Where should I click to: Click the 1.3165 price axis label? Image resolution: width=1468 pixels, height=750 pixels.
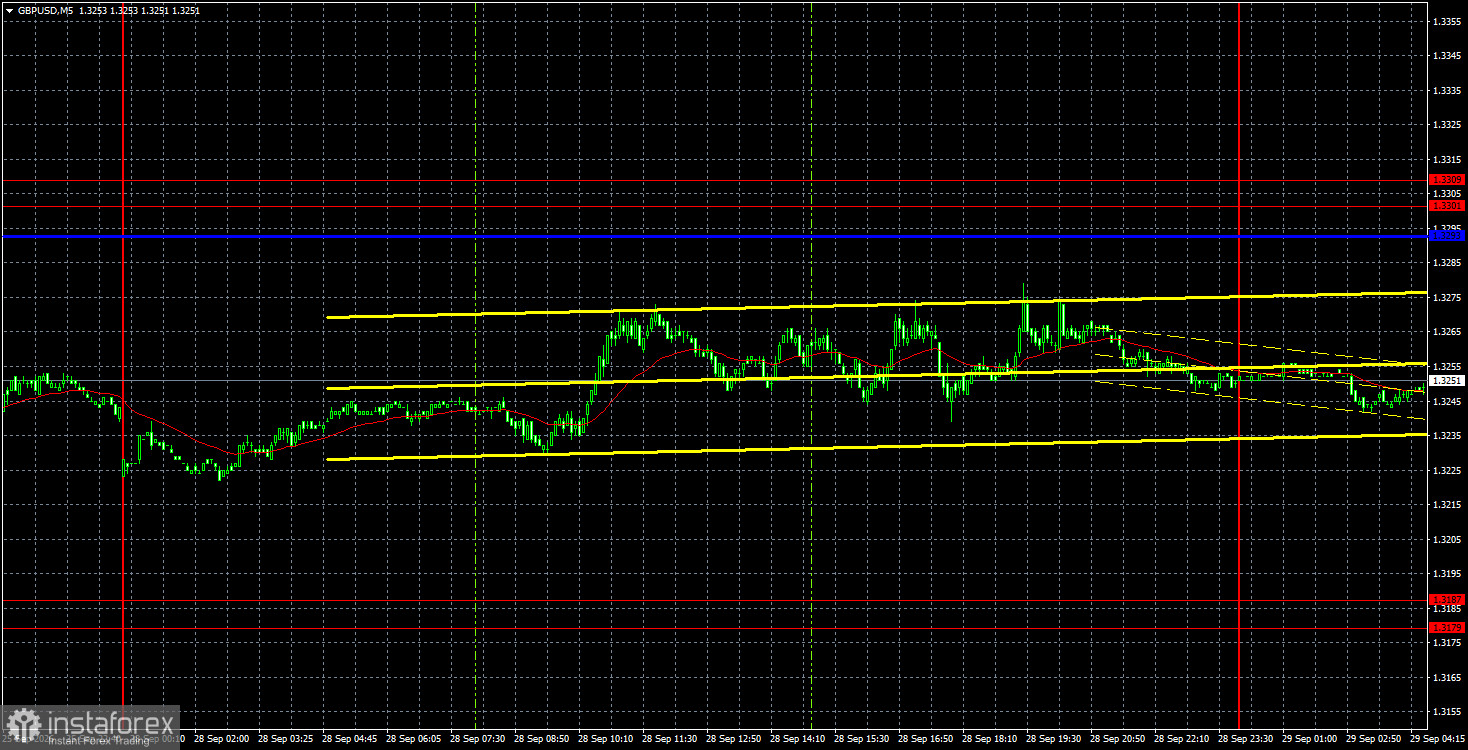[x=1447, y=678]
